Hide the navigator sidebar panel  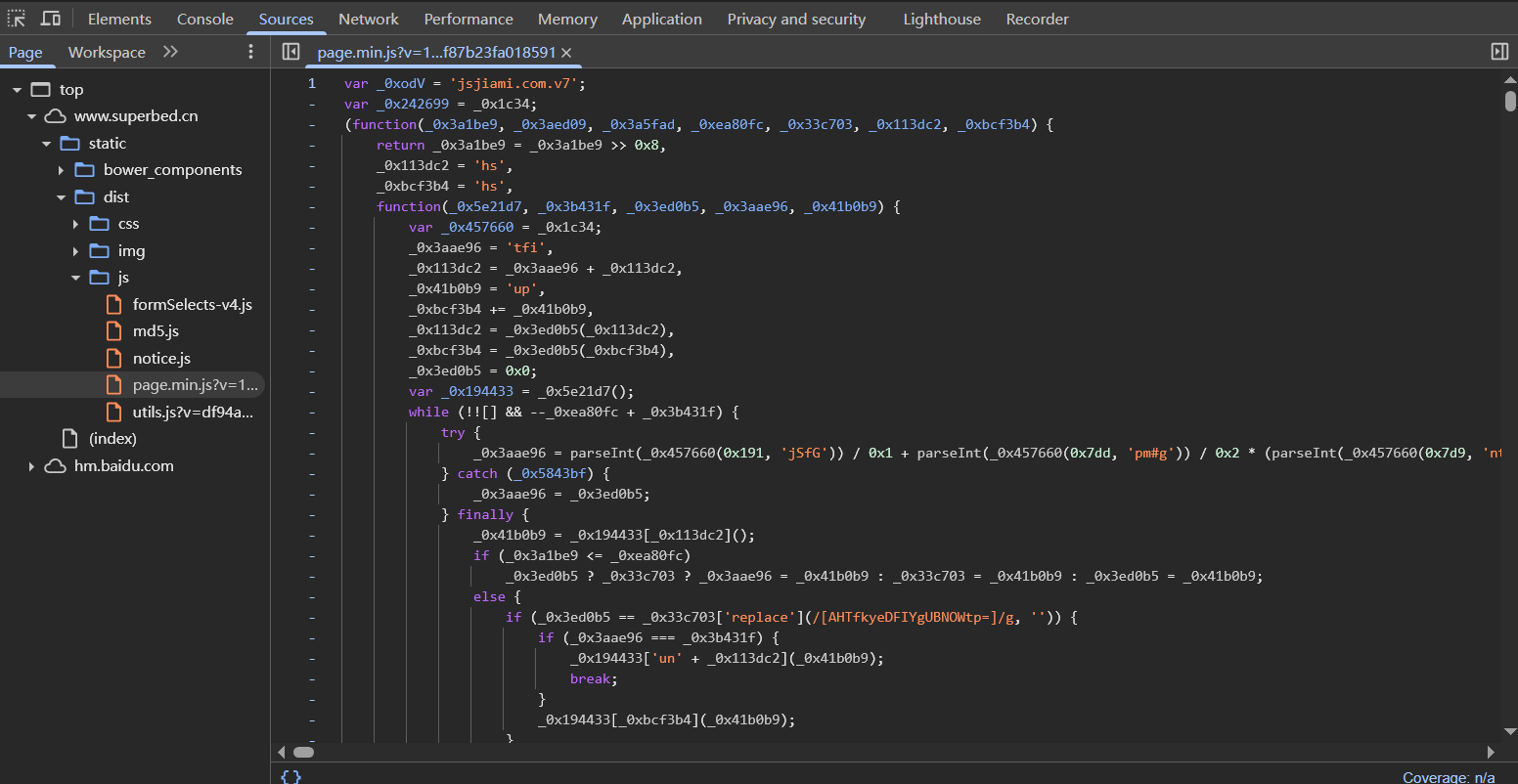pos(290,52)
